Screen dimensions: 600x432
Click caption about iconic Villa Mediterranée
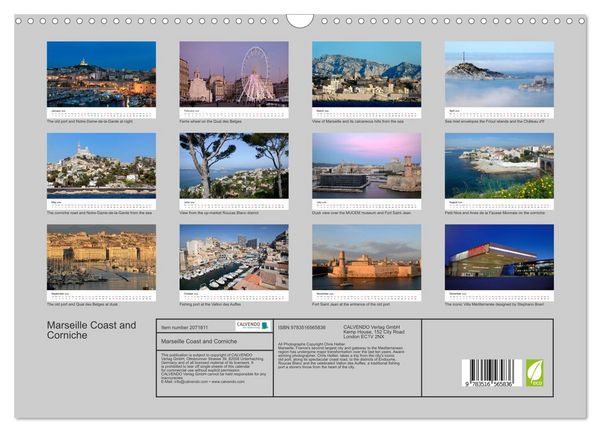(494, 304)
